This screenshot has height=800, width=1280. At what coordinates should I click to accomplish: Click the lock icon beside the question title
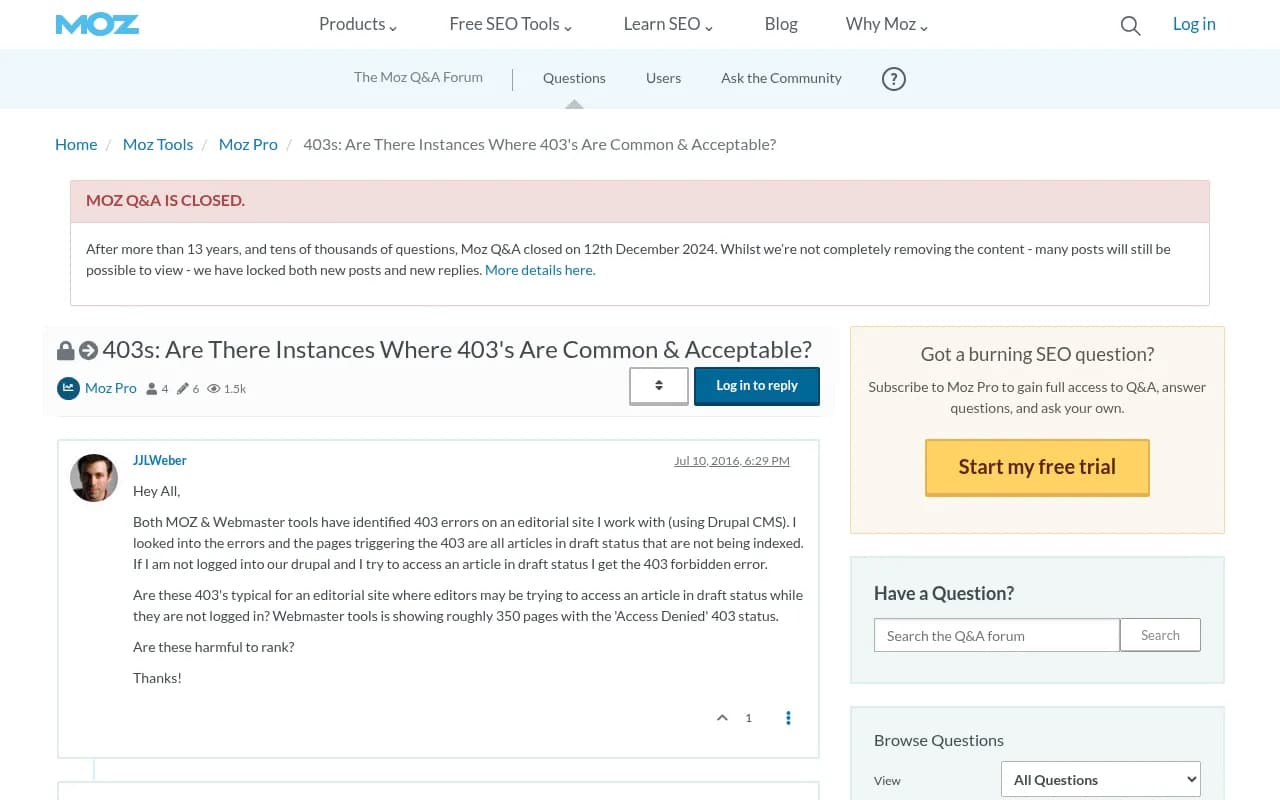tap(65, 350)
